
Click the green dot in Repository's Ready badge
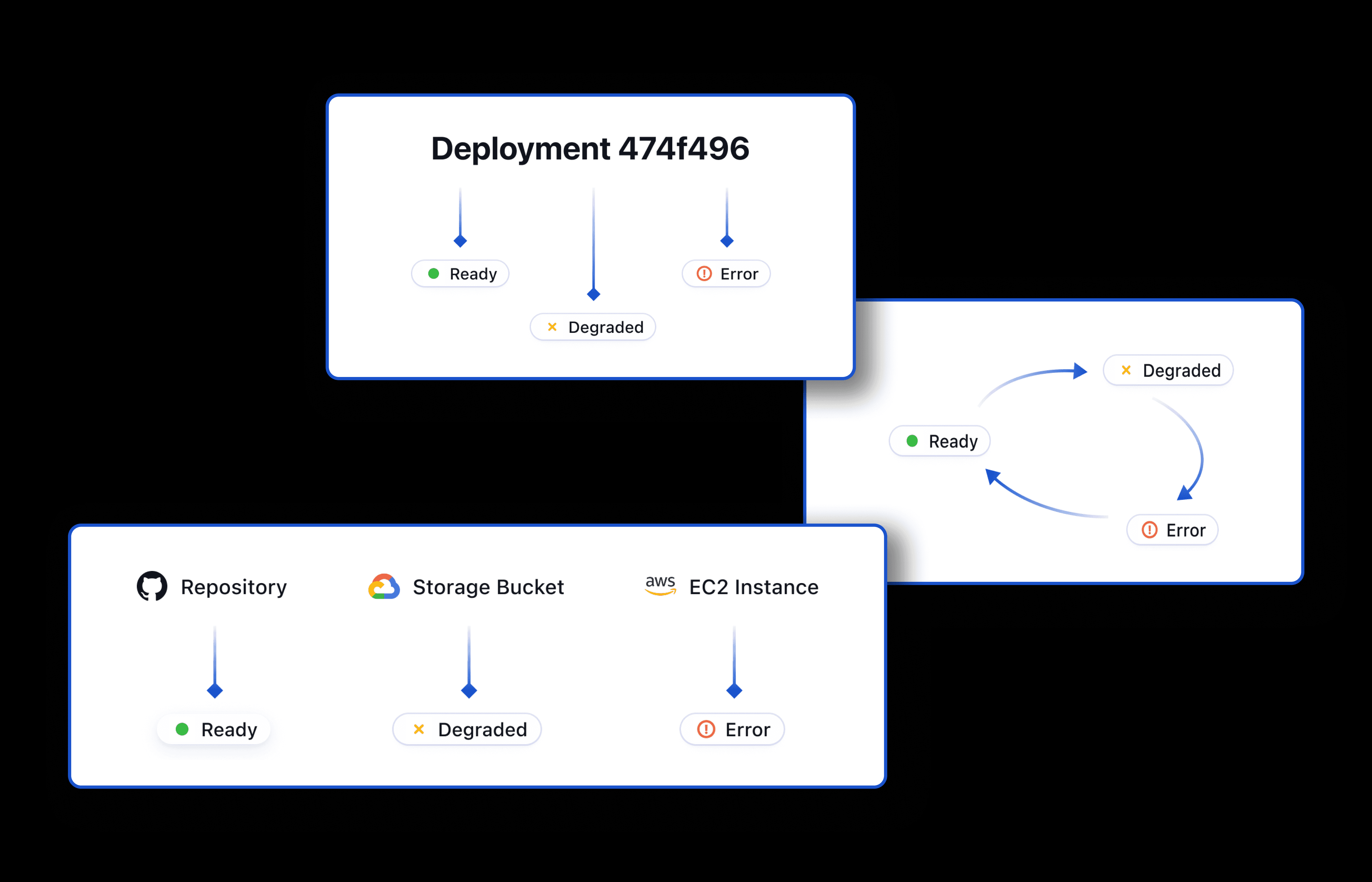tap(182, 729)
